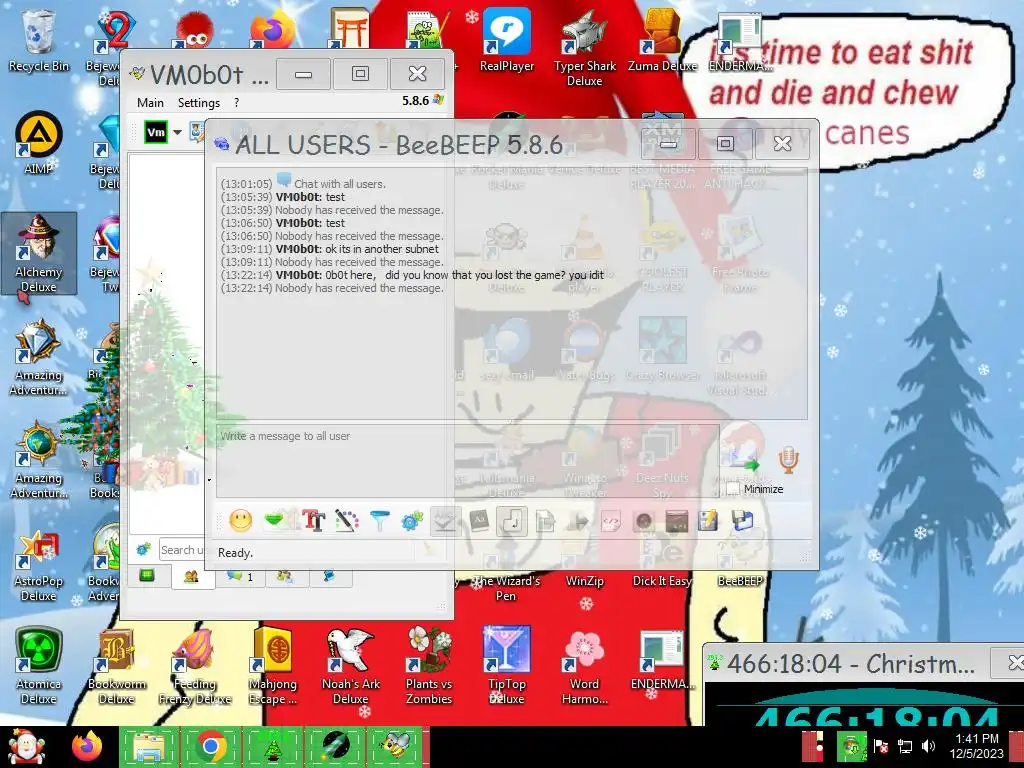This screenshot has height=768, width=1024.
Task: Click the Vm user avatar button
Action: point(156,132)
